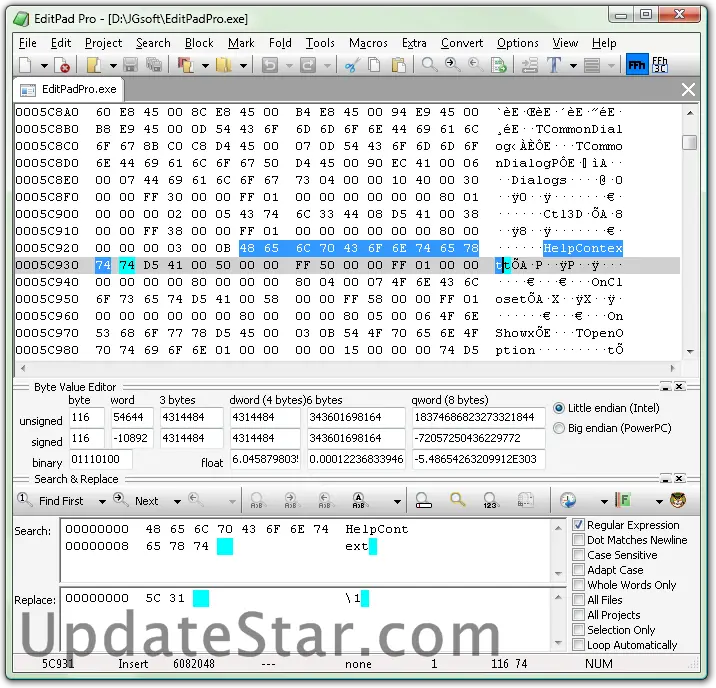Expand the Open file dropdown arrow
Screen dimensions: 716x688
click(113, 66)
